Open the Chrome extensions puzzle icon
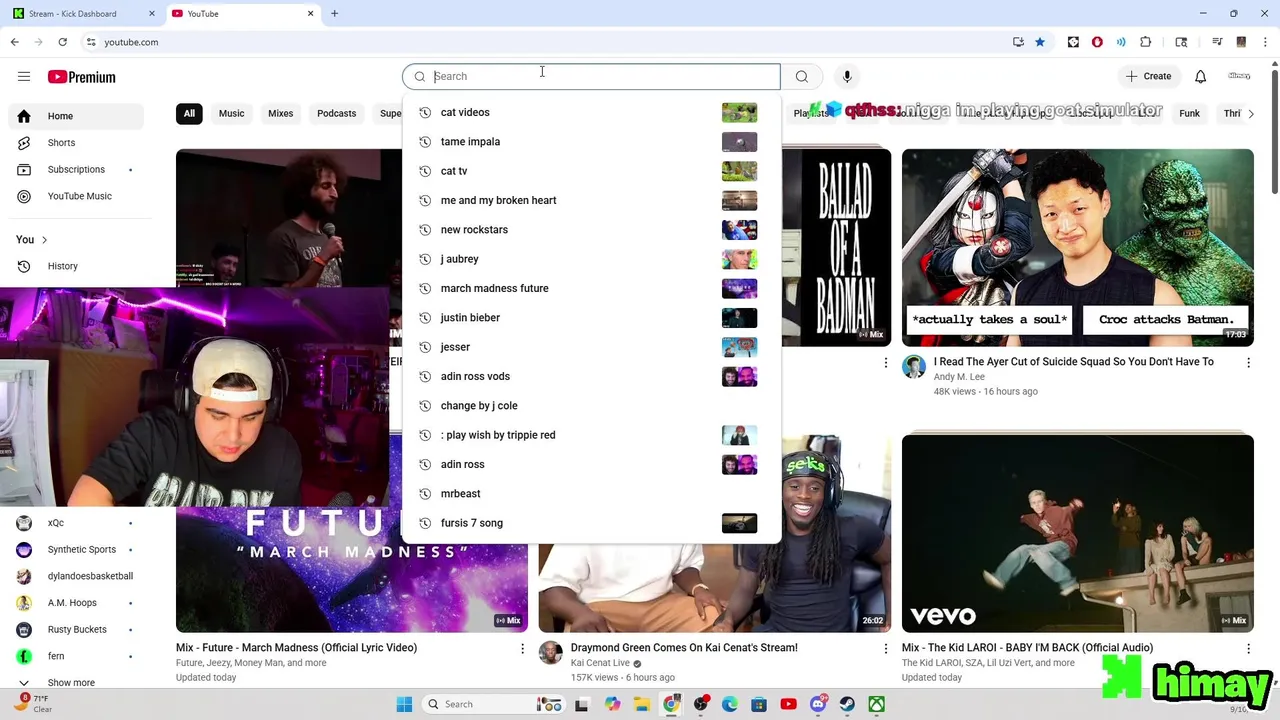1280x720 pixels. 1146,42
